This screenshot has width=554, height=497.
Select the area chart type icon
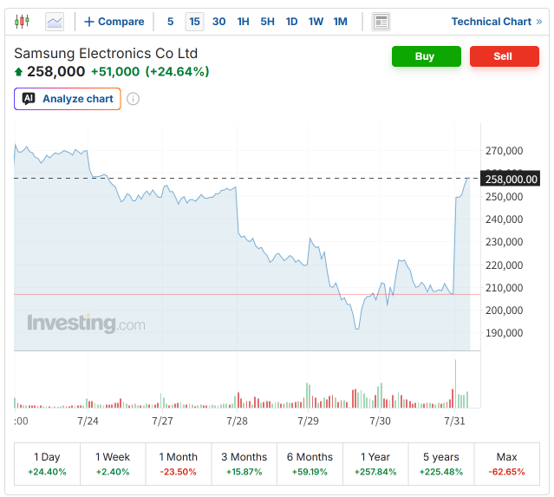pos(54,22)
